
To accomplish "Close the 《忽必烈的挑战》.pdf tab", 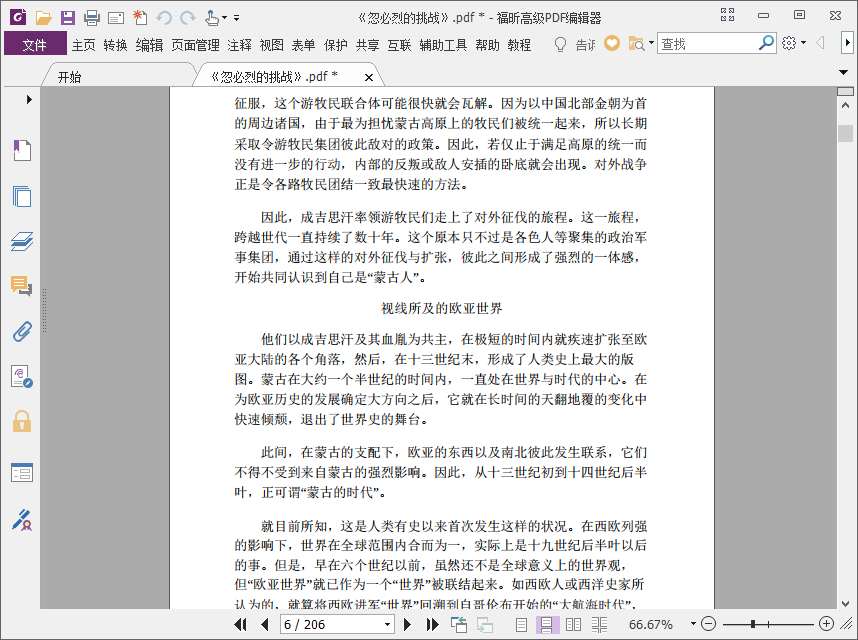I will pos(369,78).
